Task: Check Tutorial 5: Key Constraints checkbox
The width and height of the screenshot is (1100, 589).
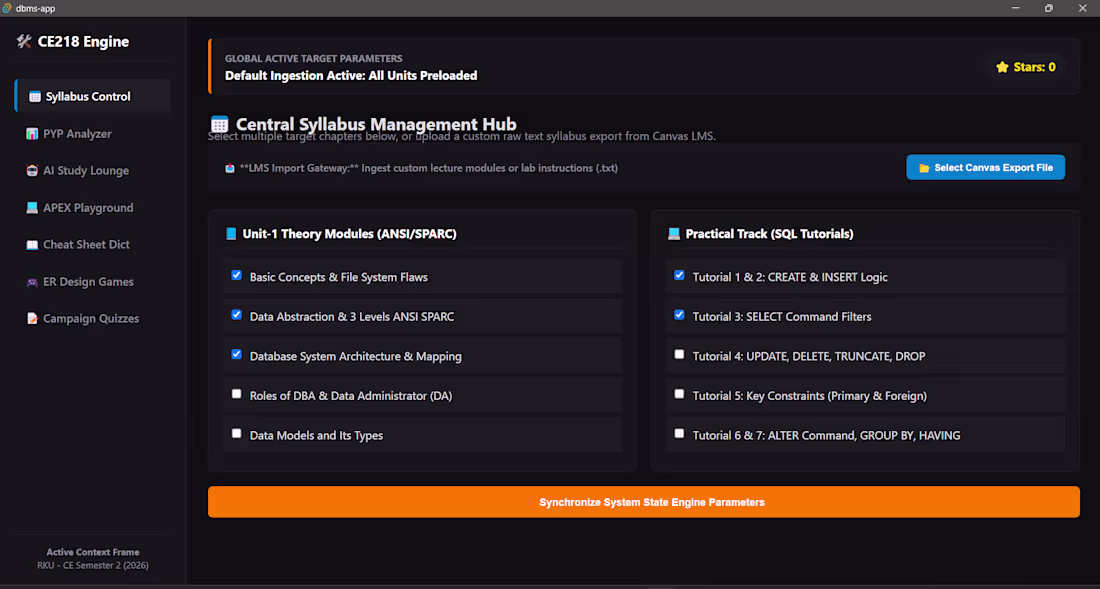Action: [x=679, y=394]
